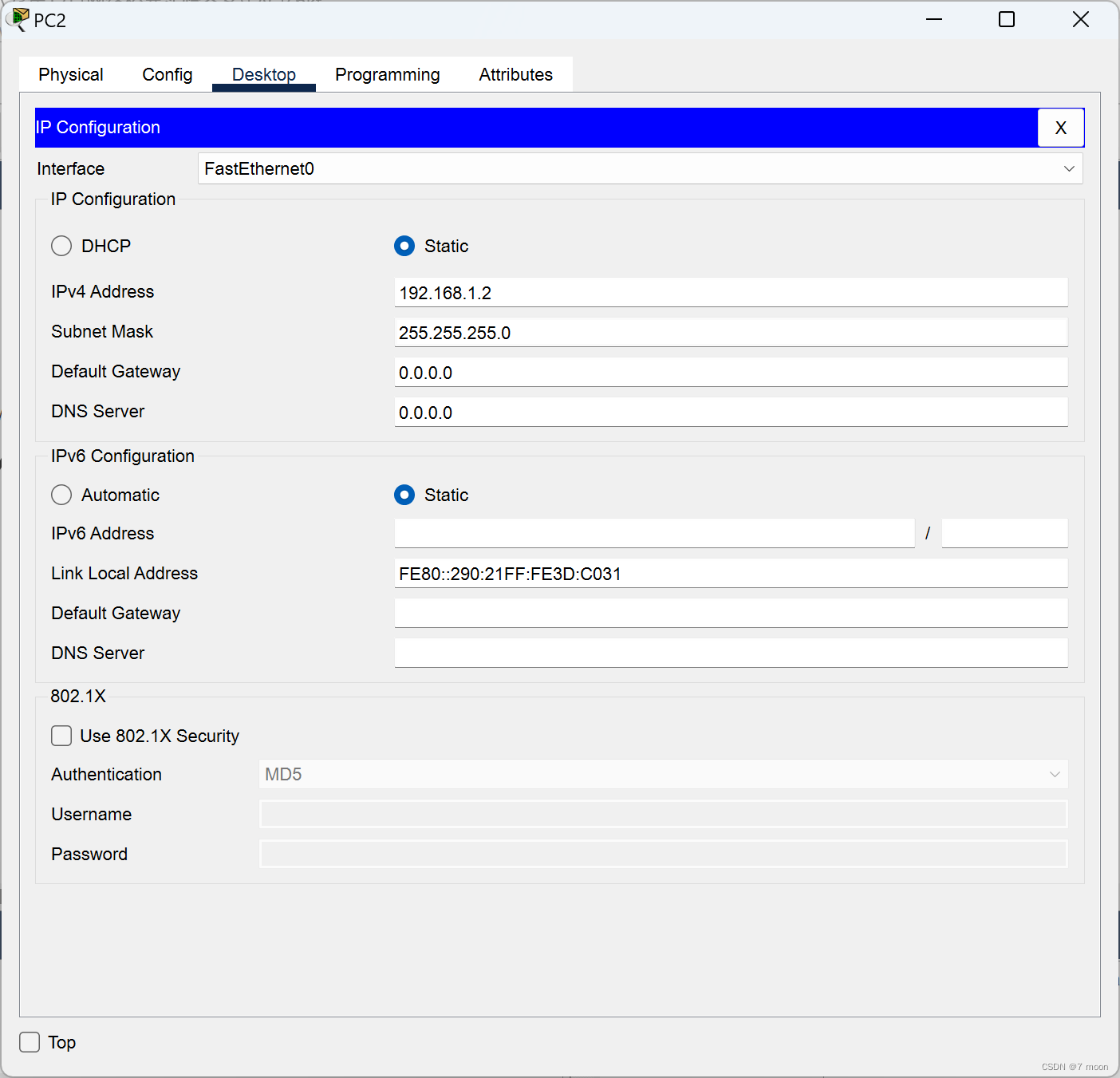
Task: Click the IPv6 prefix length field
Action: (x=1004, y=533)
